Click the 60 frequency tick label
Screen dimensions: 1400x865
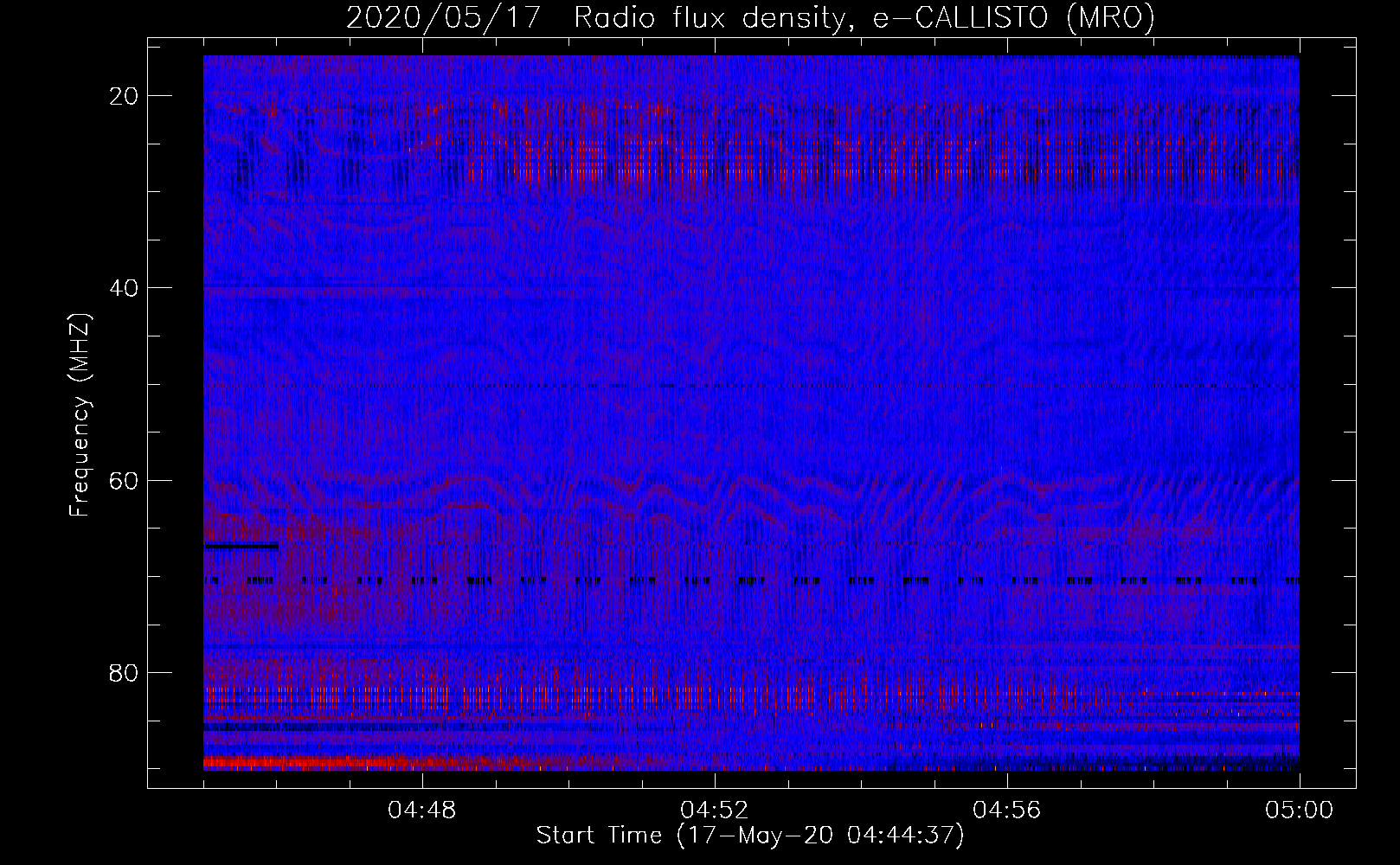125,480
